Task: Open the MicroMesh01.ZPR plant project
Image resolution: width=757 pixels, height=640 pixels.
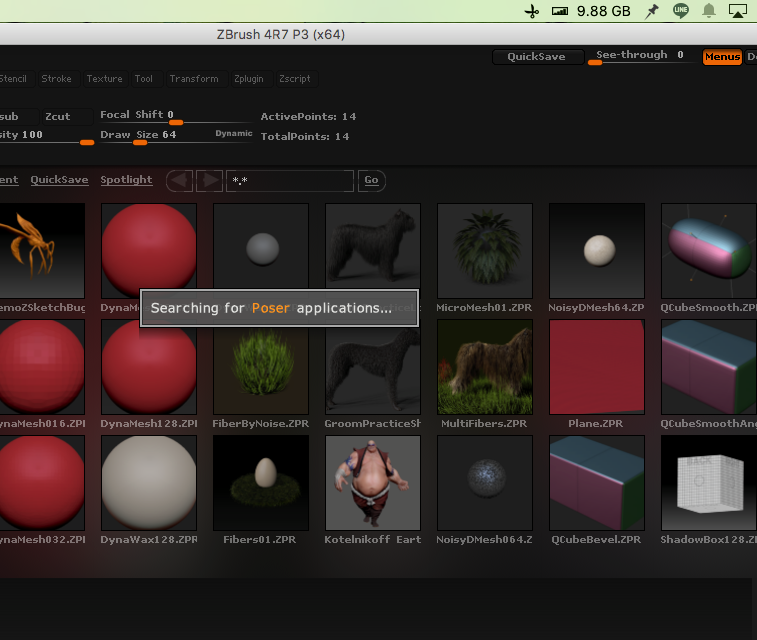Action: 485,250
